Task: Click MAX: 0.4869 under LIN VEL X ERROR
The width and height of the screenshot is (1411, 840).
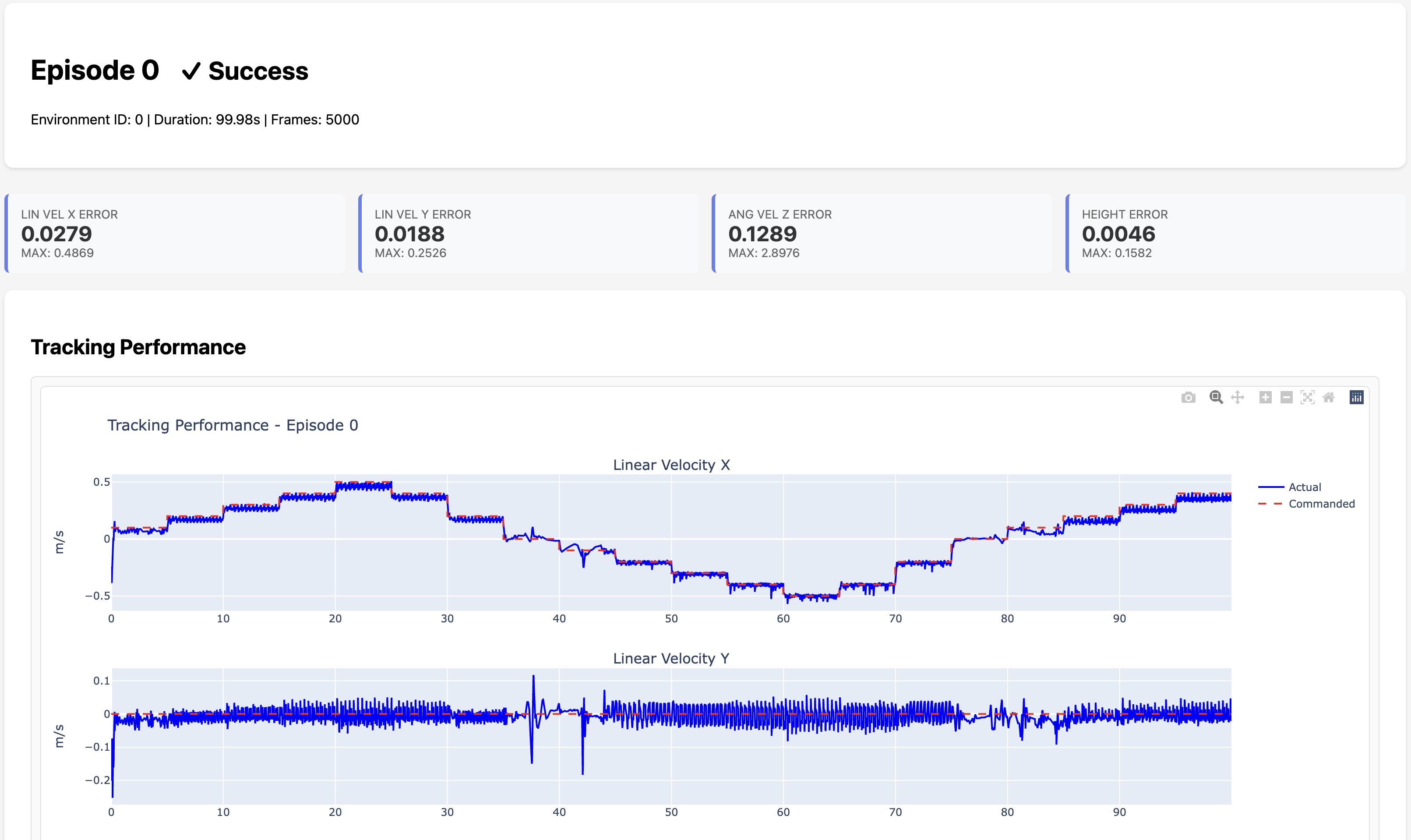Action: click(x=57, y=253)
